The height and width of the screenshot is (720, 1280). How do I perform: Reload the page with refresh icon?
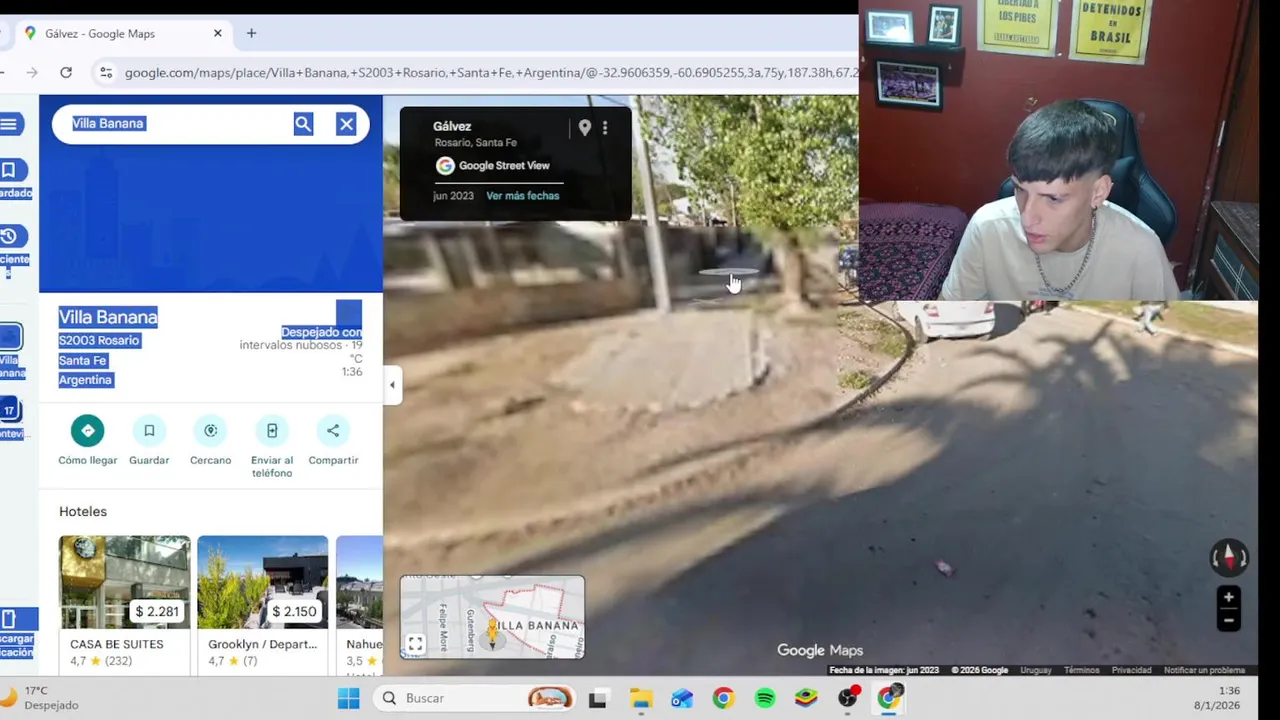pyautogui.click(x=66, y=72)
